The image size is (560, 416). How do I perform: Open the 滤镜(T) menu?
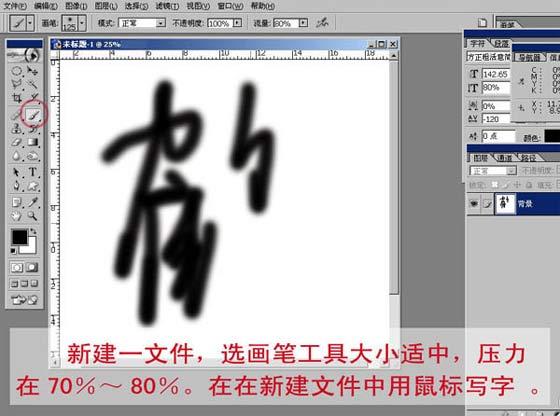click(168, 6)
